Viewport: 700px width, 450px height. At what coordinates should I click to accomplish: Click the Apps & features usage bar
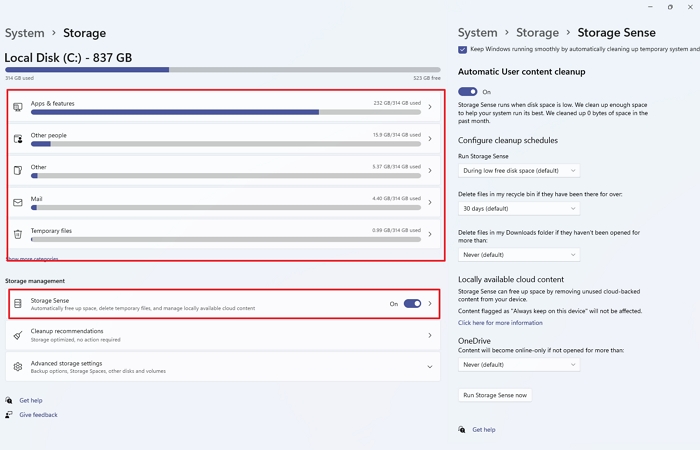[x=226, y=112]
